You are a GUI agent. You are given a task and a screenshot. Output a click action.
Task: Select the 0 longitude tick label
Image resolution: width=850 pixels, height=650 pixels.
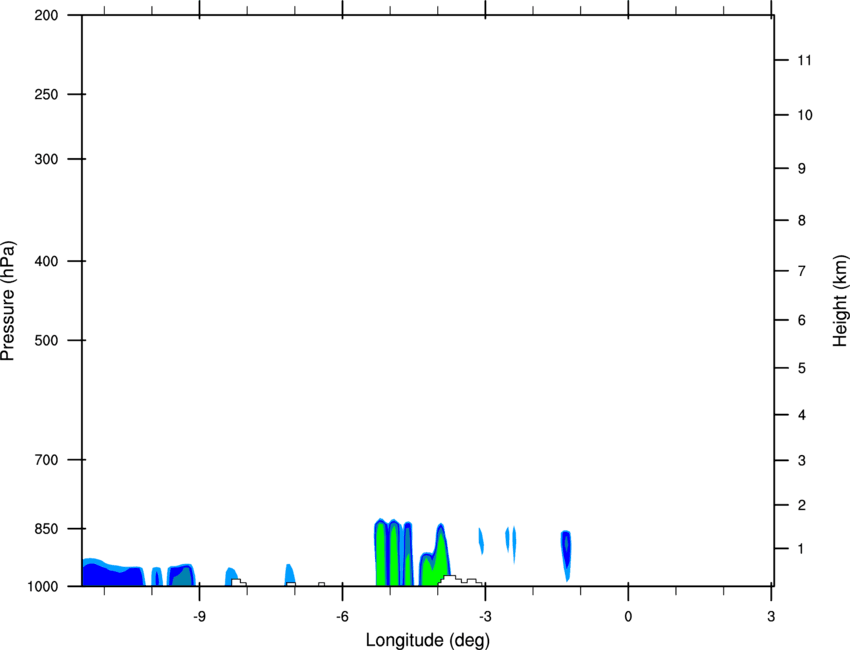[628, 615]
